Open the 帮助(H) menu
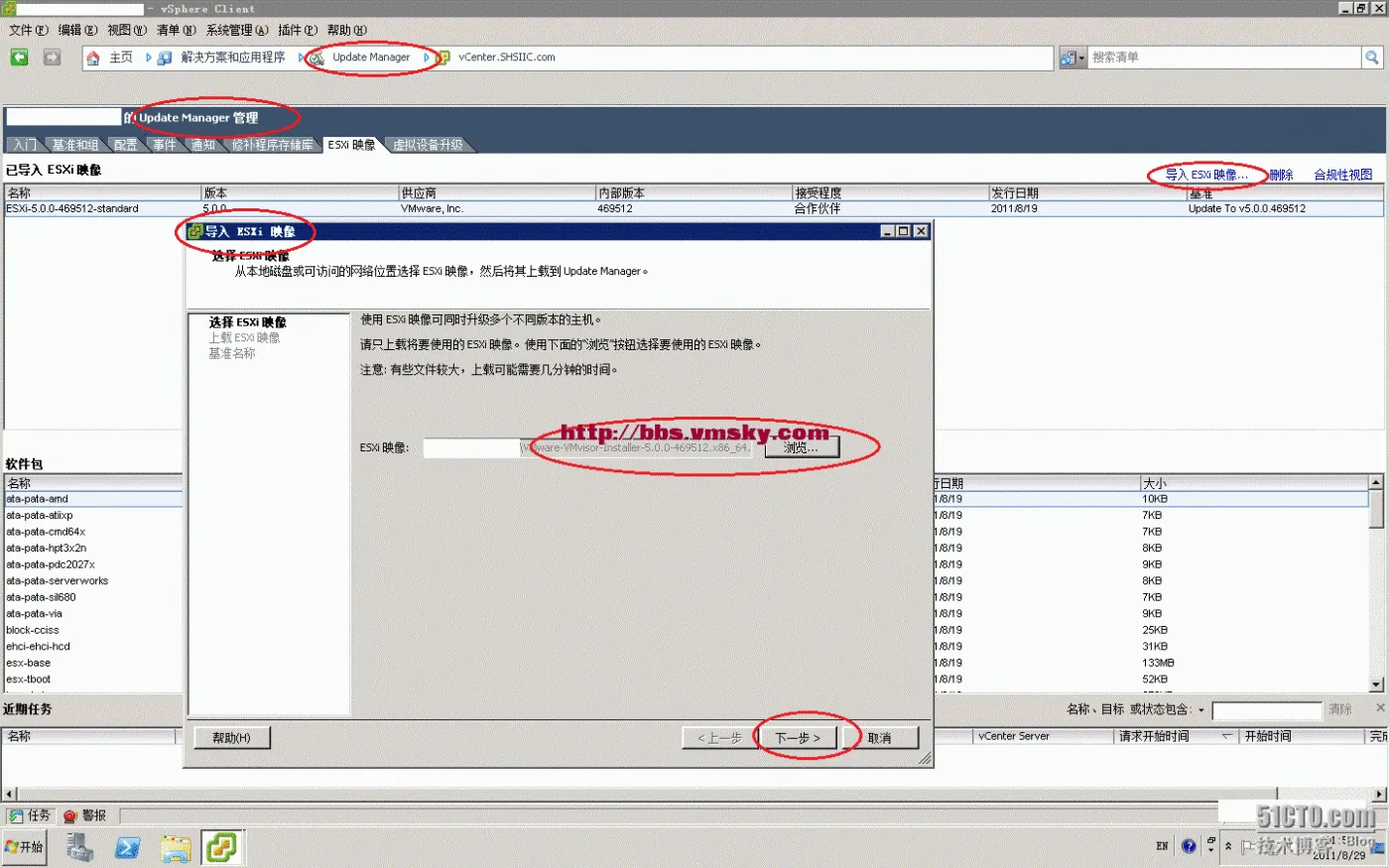The height and width of the screenshot is (868, 1389). click(346, 30)
